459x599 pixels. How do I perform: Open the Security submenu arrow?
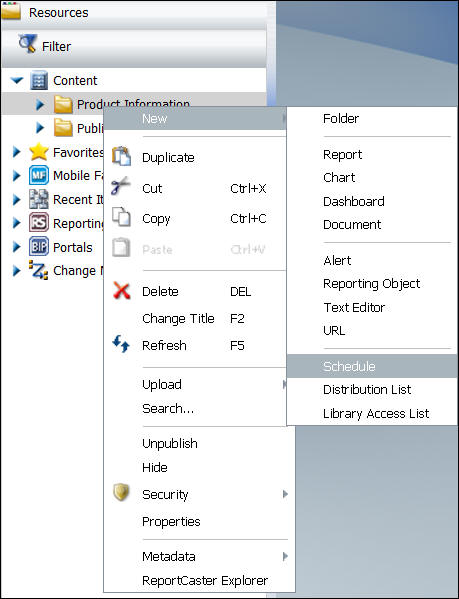285,494
